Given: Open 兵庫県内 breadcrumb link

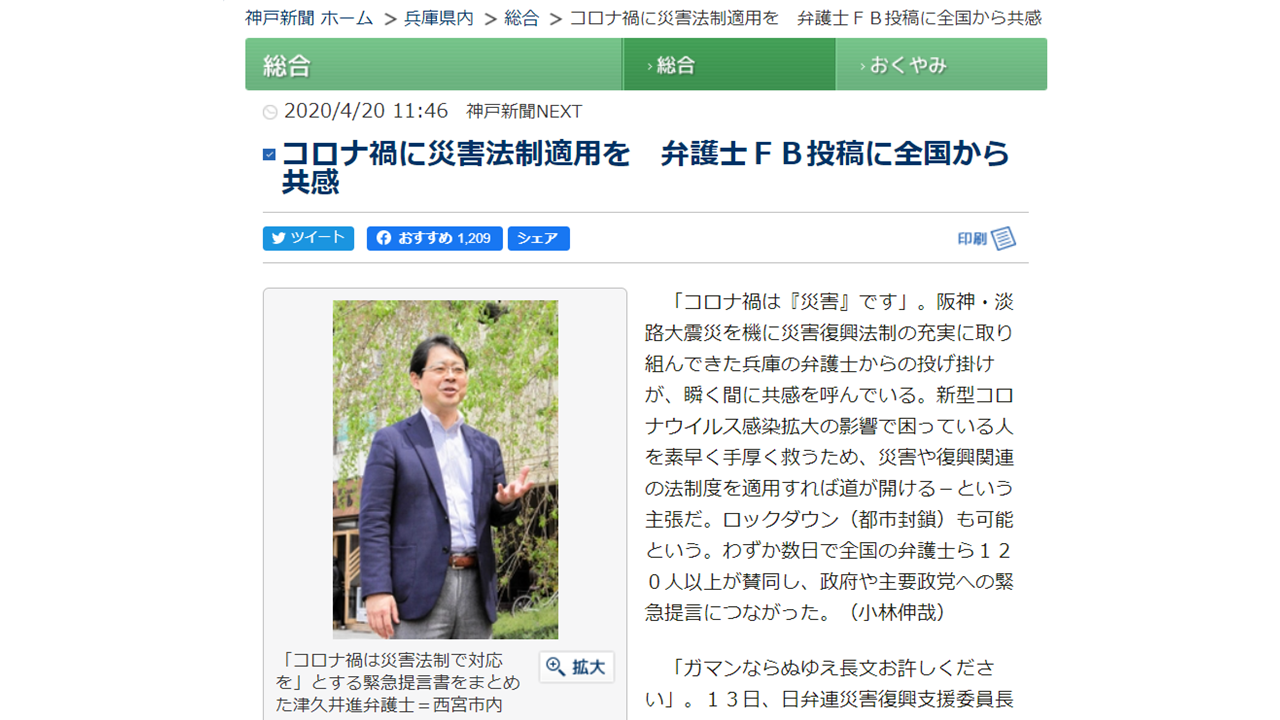Looking at the screenshot, I should pyautogui.click(x=439, y=18).
